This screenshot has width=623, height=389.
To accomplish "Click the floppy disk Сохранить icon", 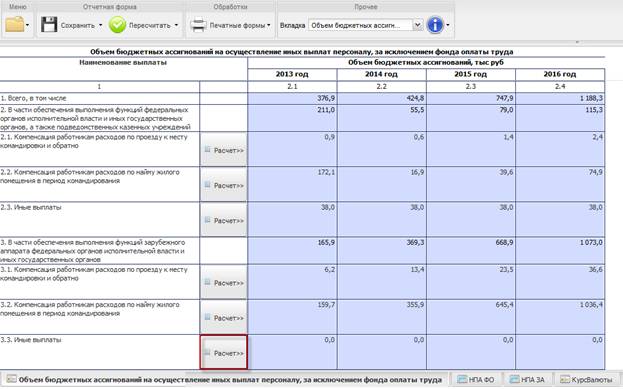I will [49, 25].
